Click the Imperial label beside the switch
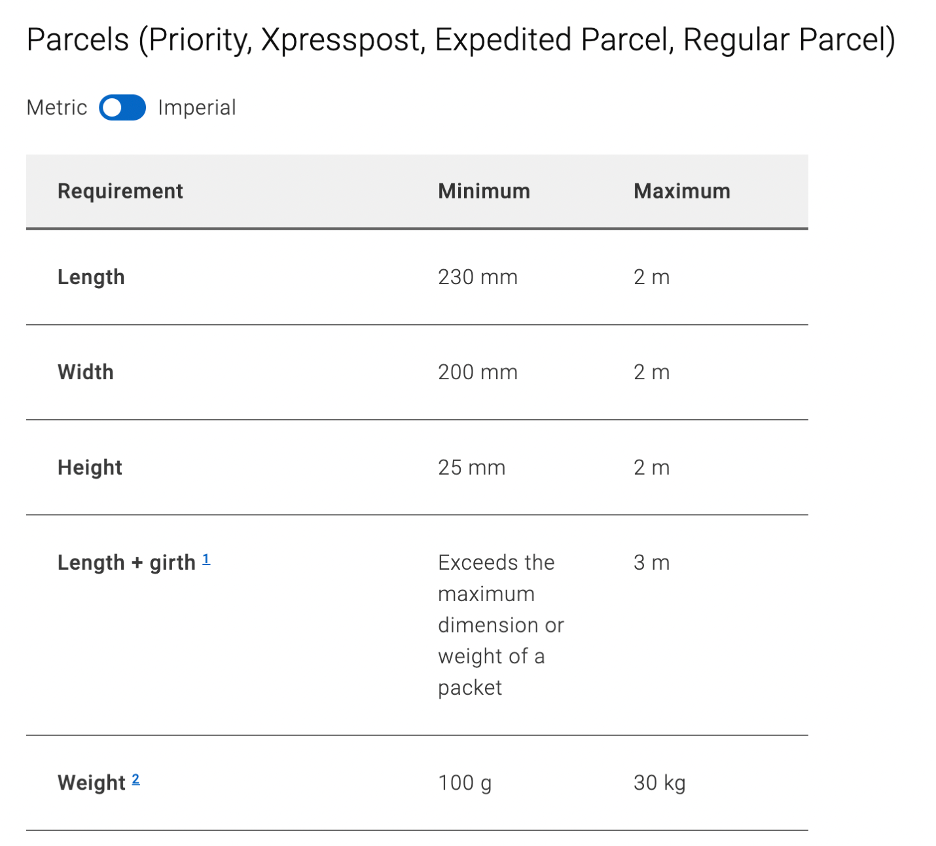Image resolution: width=936 pixels, height=846 pixels. [197, 108]
